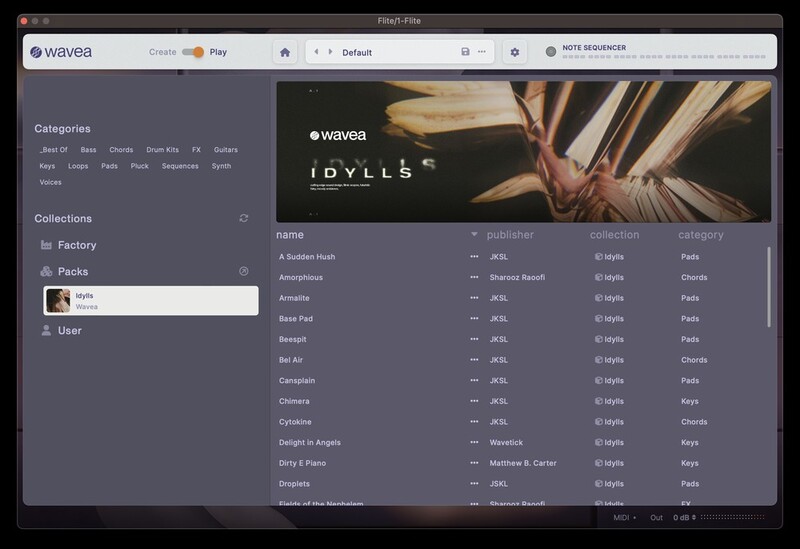Filter by Pads category tag
The height and width of the screenshot is (549, 800).
pyautogui.click(x=109, y=166)
